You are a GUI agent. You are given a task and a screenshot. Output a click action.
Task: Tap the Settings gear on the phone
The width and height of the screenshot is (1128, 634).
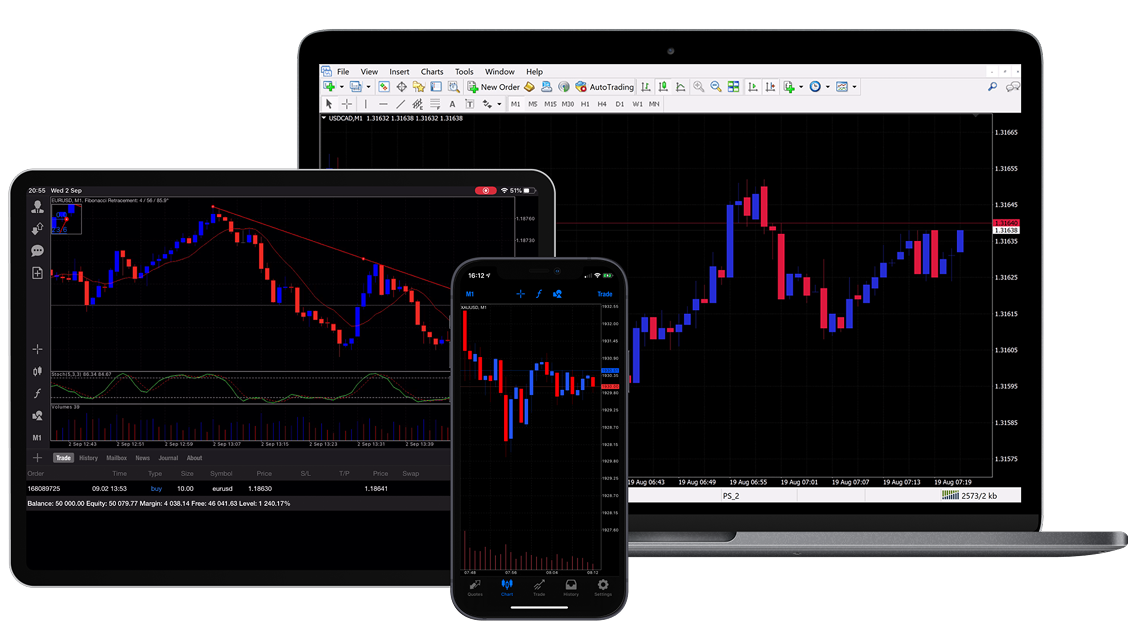(603, 586)
